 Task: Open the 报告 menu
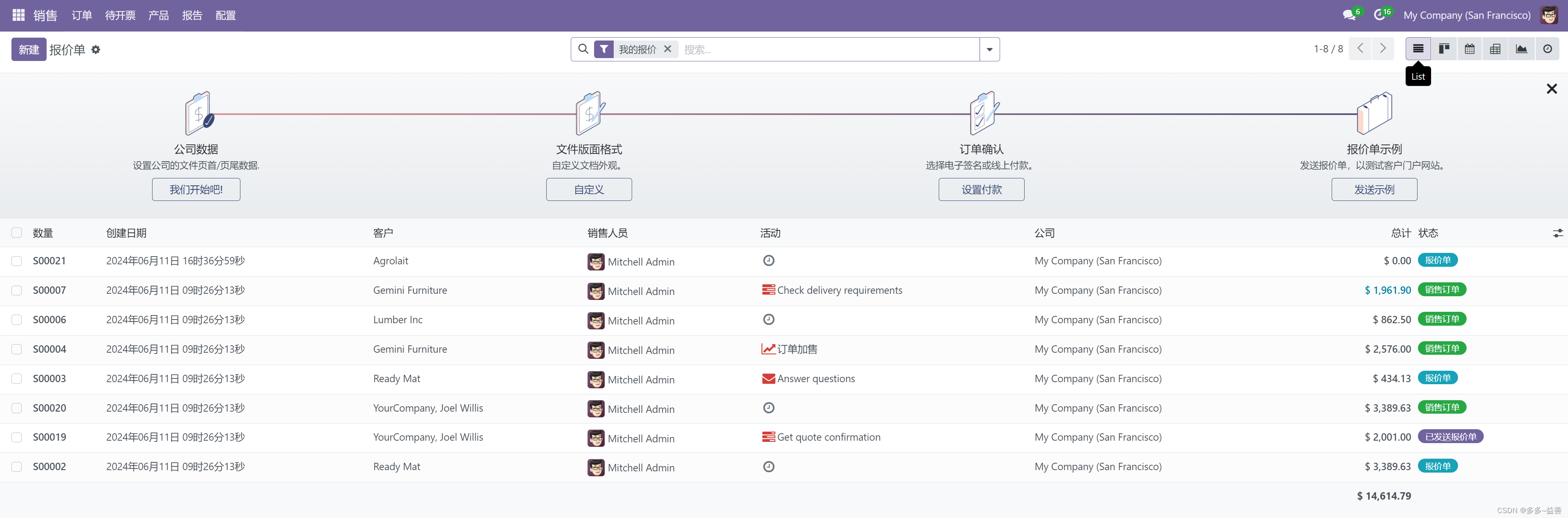coord(192,15)
